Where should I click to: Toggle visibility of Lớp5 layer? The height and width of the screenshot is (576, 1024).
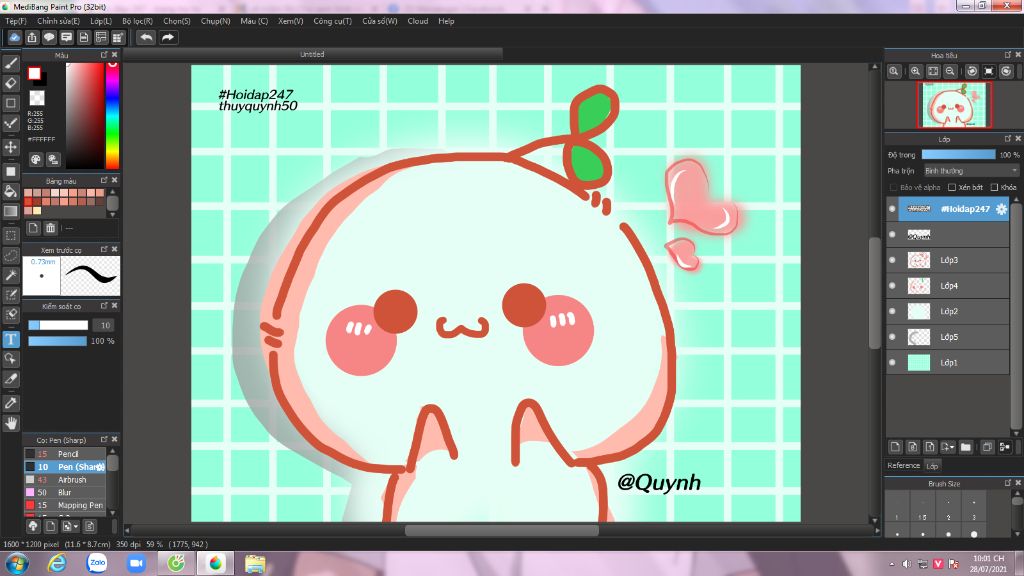click(892, 337)
